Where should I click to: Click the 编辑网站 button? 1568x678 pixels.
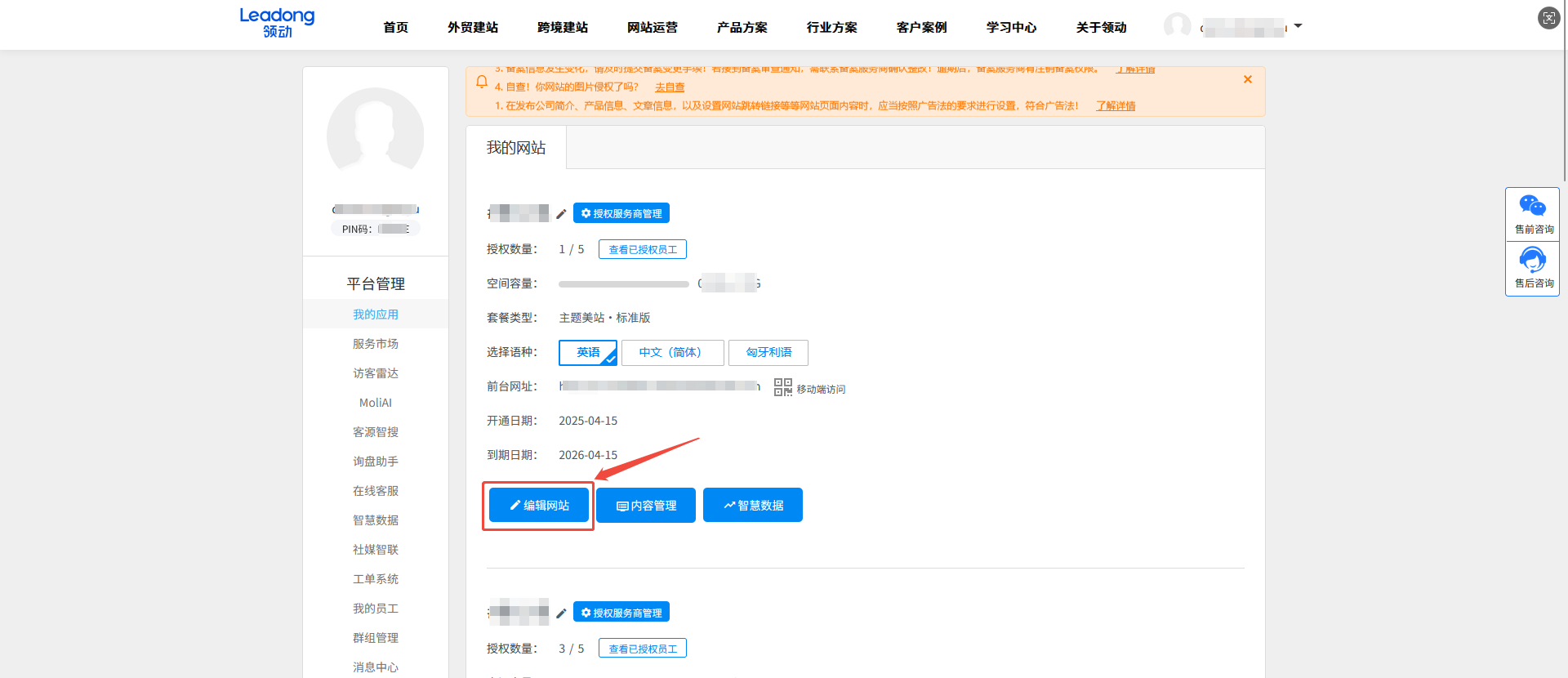(x=539, y=506)
